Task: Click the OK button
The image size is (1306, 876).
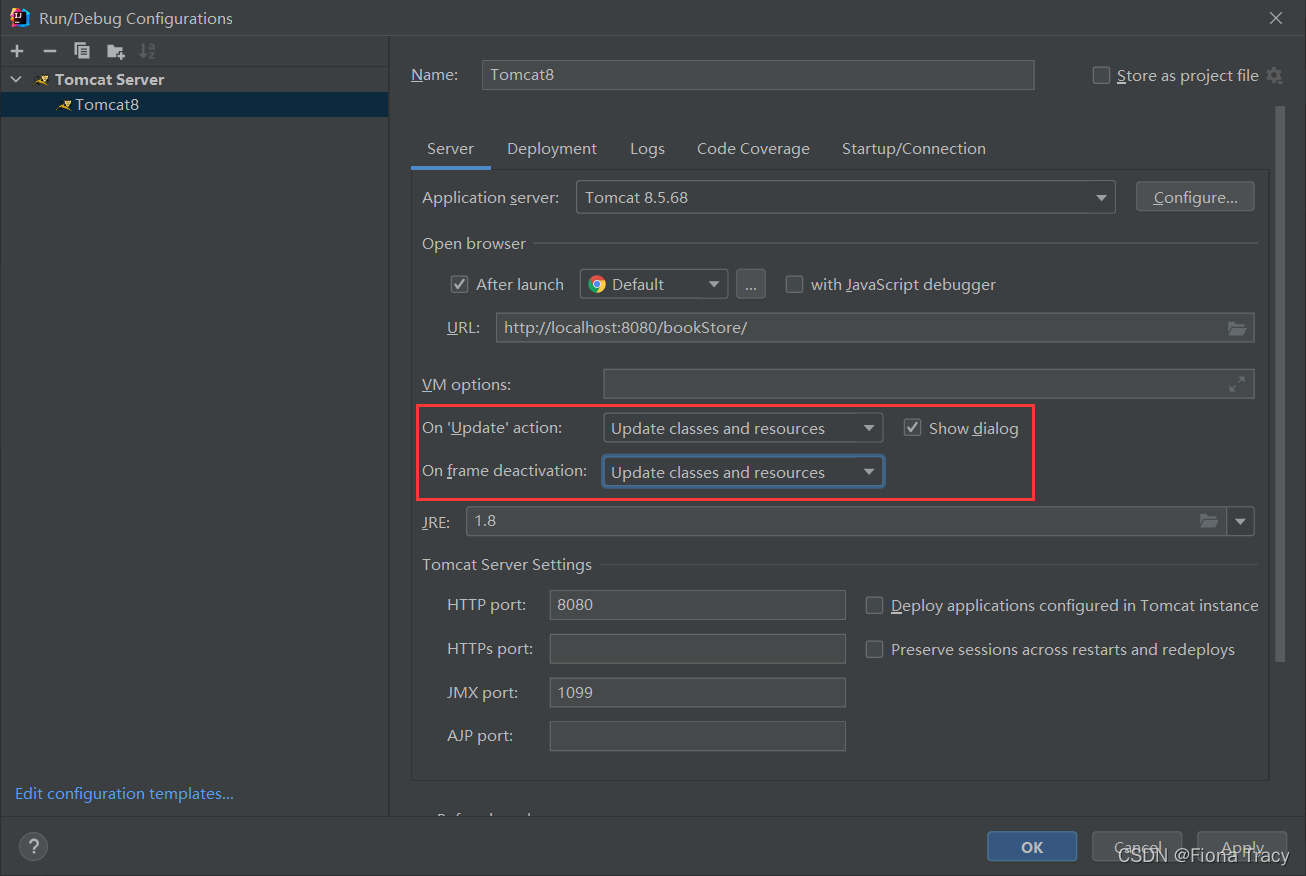Action: (1032, 846)
